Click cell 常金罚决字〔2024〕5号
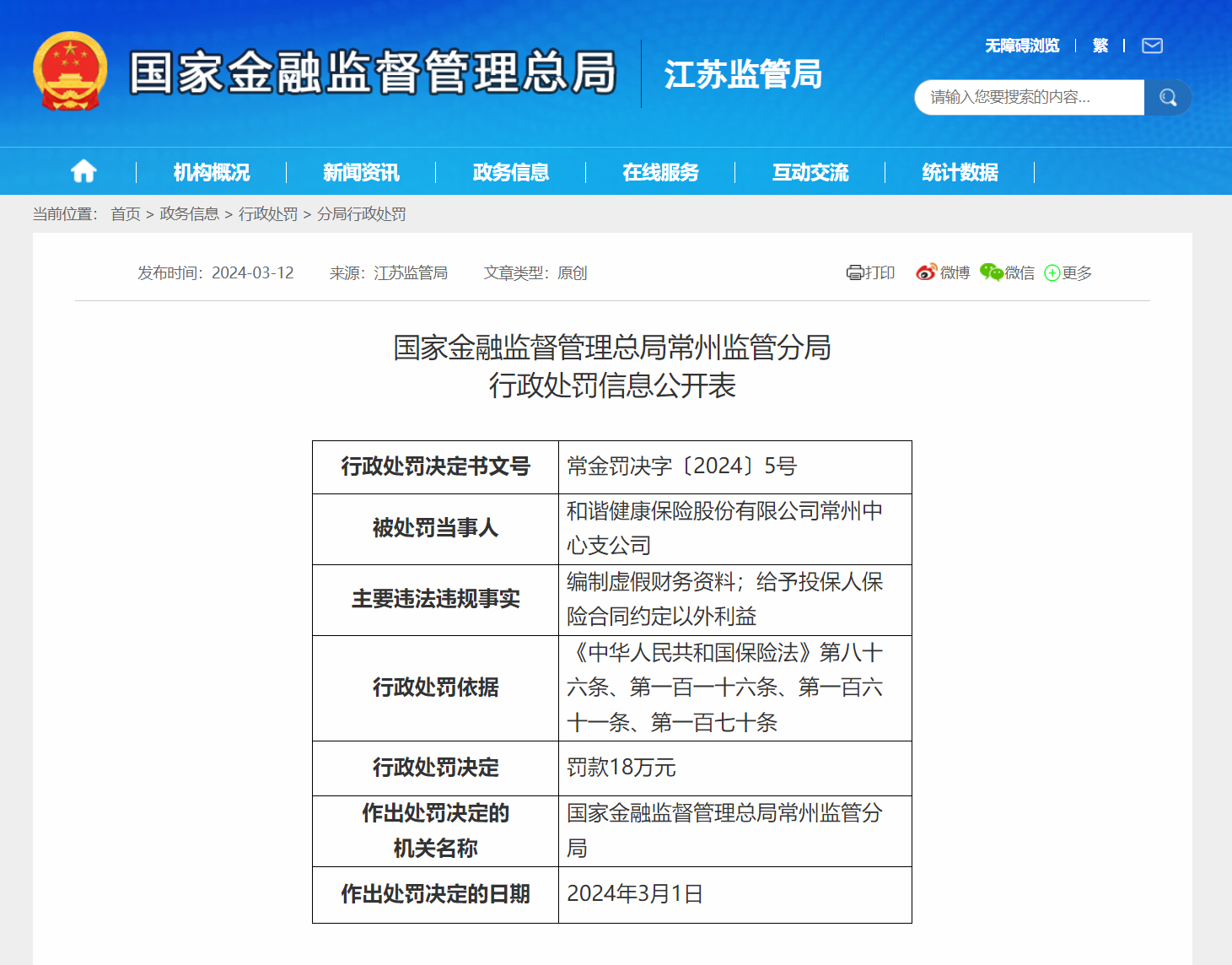The image size is (1232, 965). pos(734,466)
